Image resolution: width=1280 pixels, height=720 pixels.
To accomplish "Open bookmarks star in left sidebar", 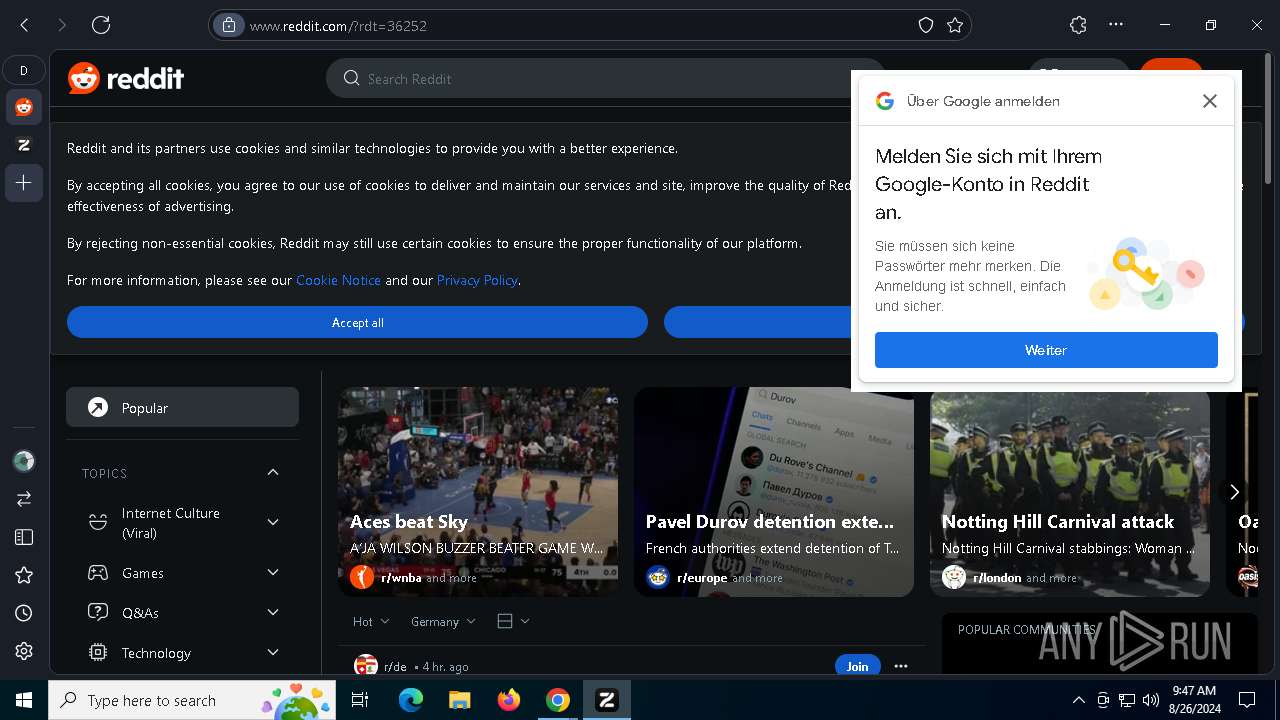I will (x=24, y=575).
